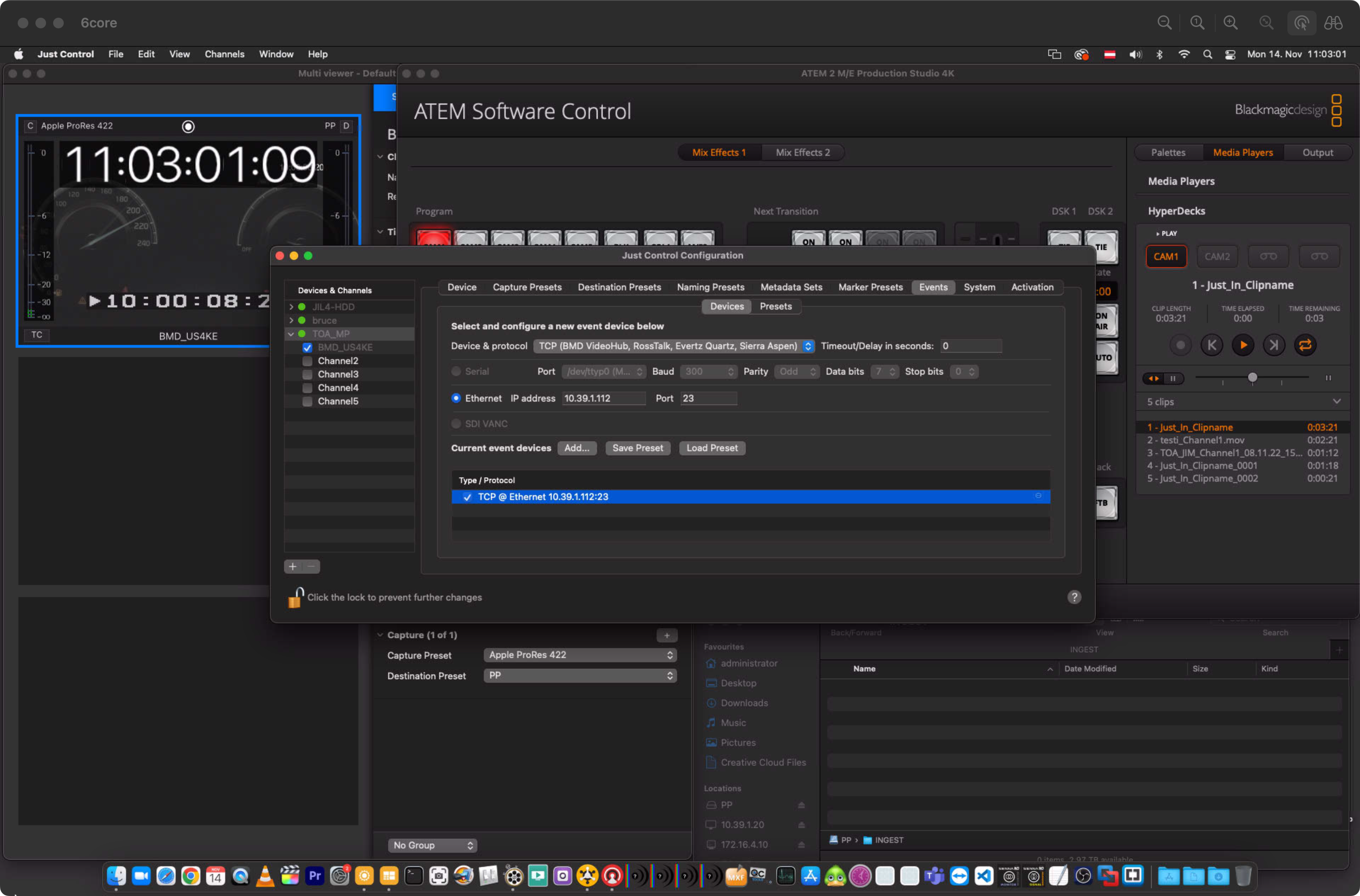Open Finder from the Dock
The width and height of the screenshot is (1360, 896).
coord(116,876)
